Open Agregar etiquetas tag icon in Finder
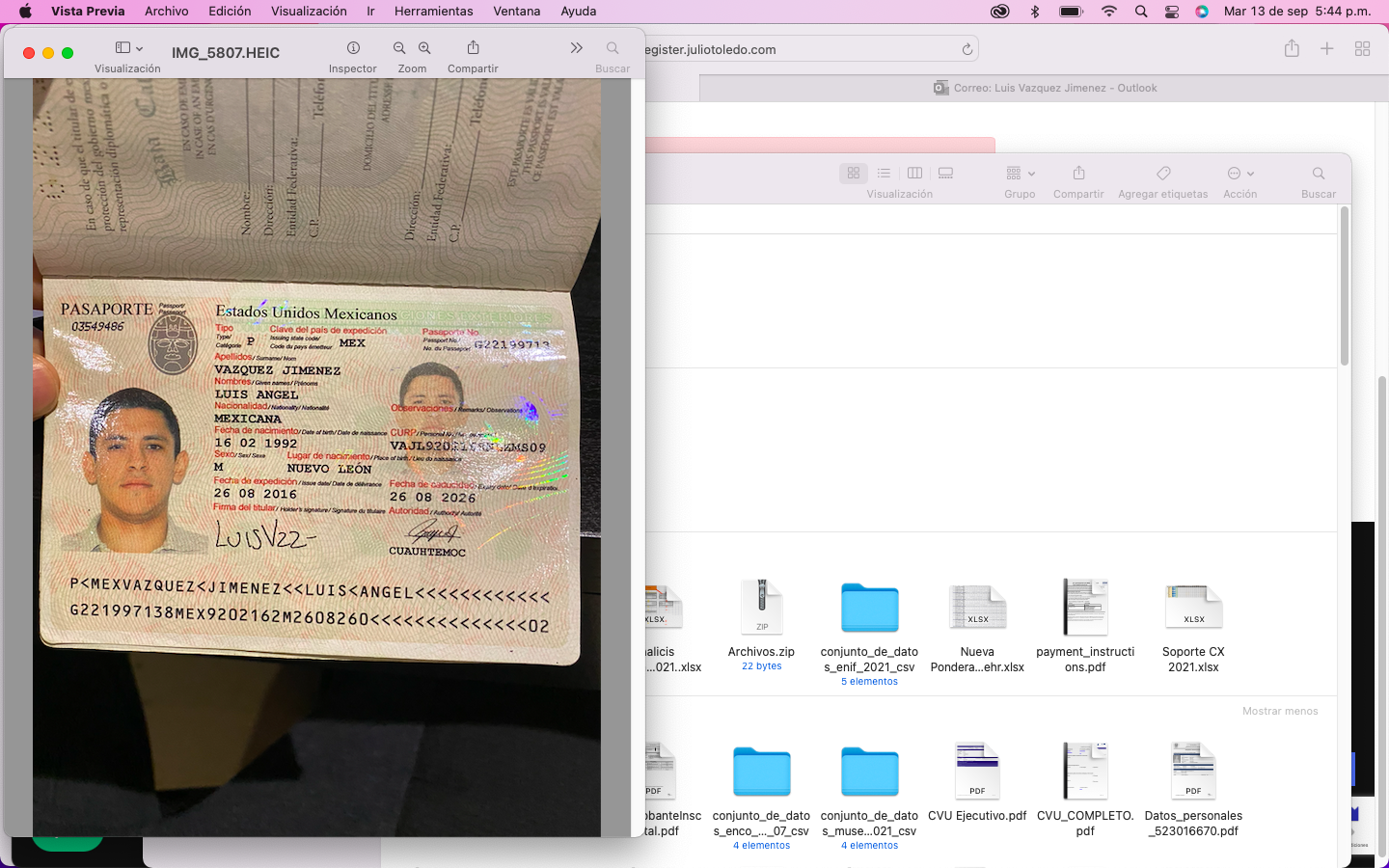 point(1162,174)
